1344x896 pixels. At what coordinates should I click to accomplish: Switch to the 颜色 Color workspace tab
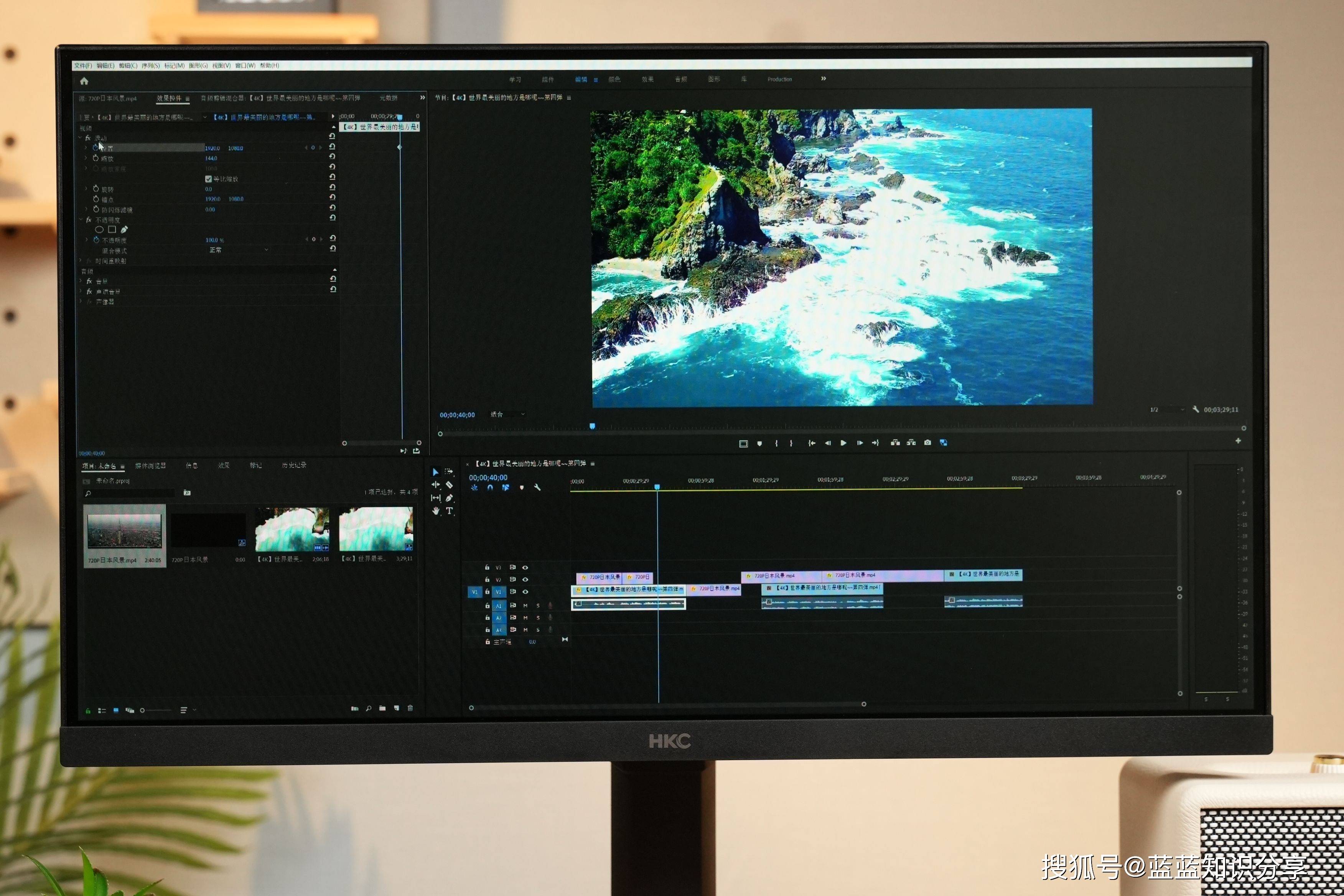pos(614,79)
